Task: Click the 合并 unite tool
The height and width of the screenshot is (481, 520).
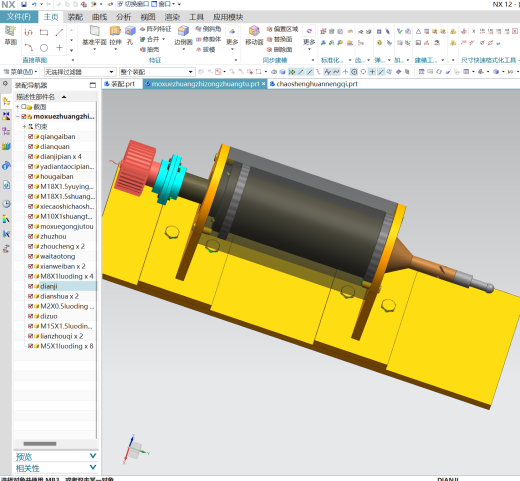Action: [149, 39]
